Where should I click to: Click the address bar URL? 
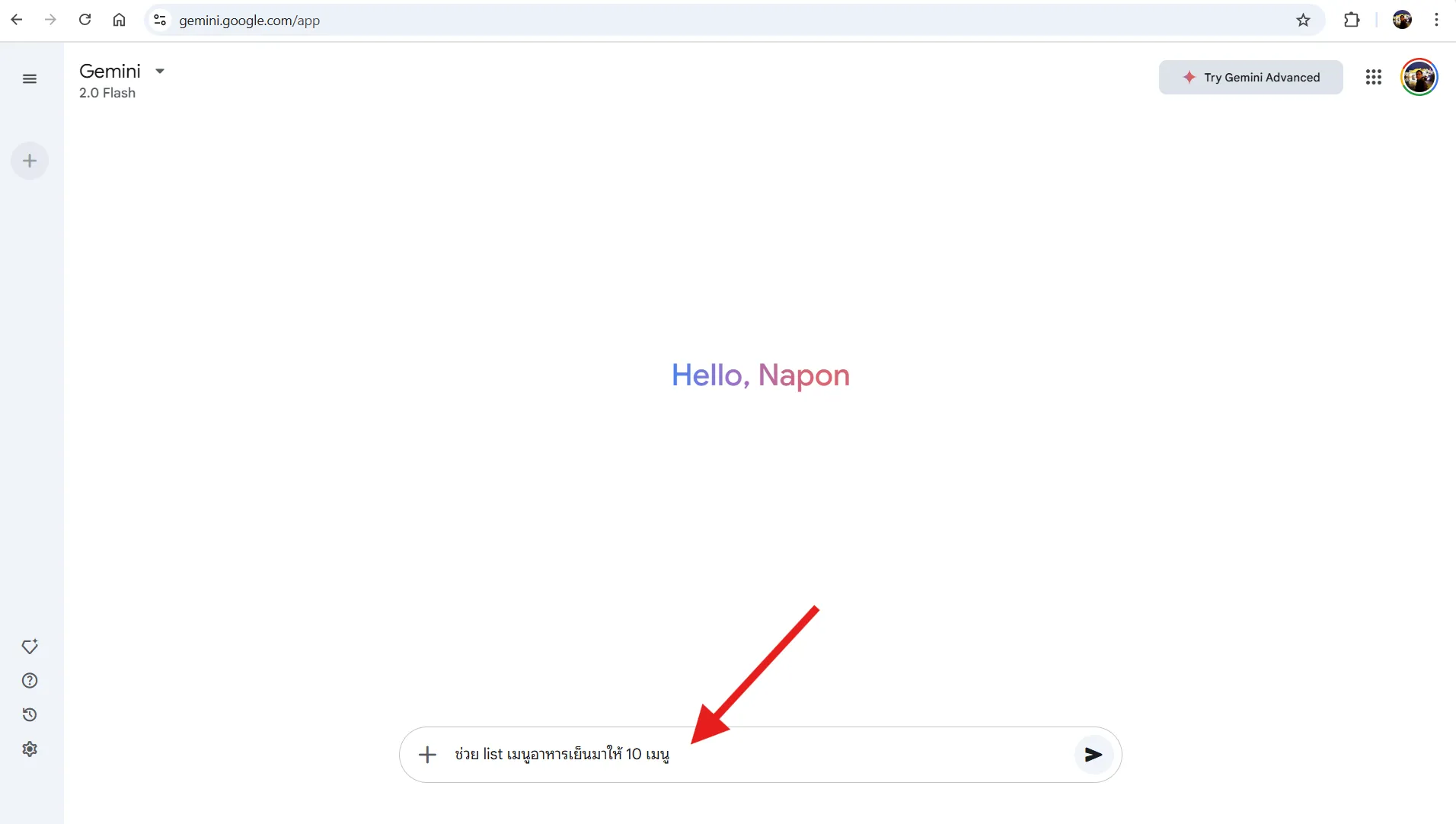(249, 21)
